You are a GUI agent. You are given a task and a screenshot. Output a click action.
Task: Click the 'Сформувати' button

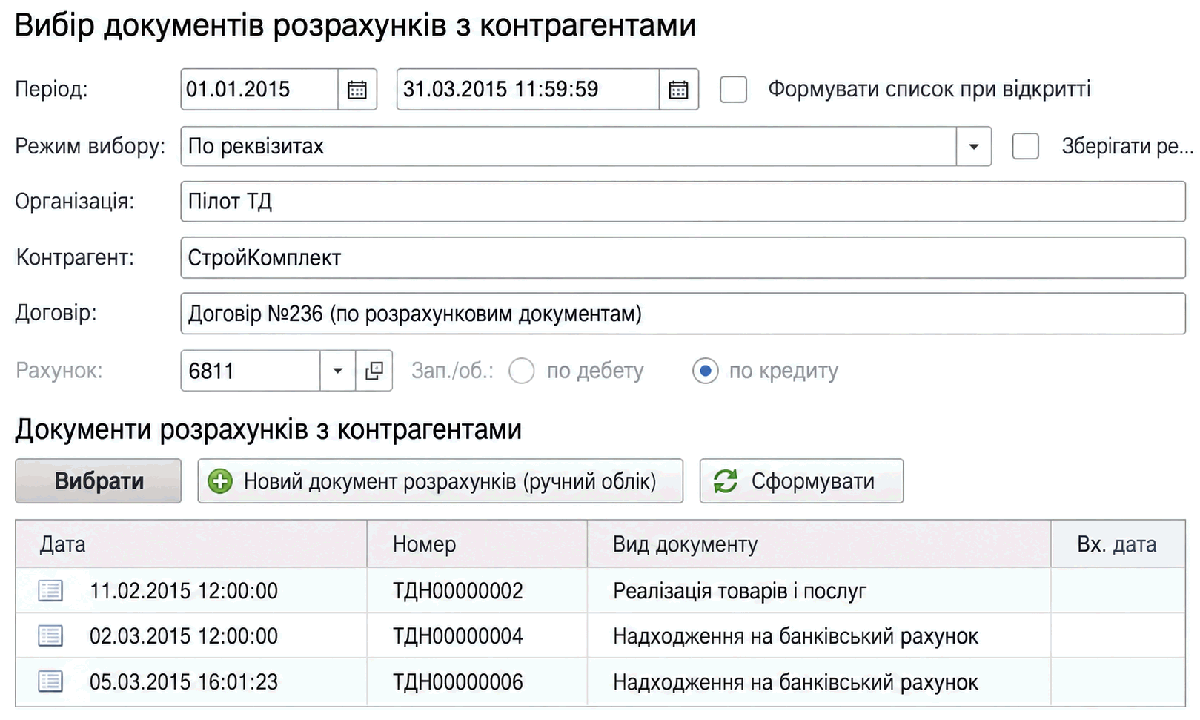[801, 481]
